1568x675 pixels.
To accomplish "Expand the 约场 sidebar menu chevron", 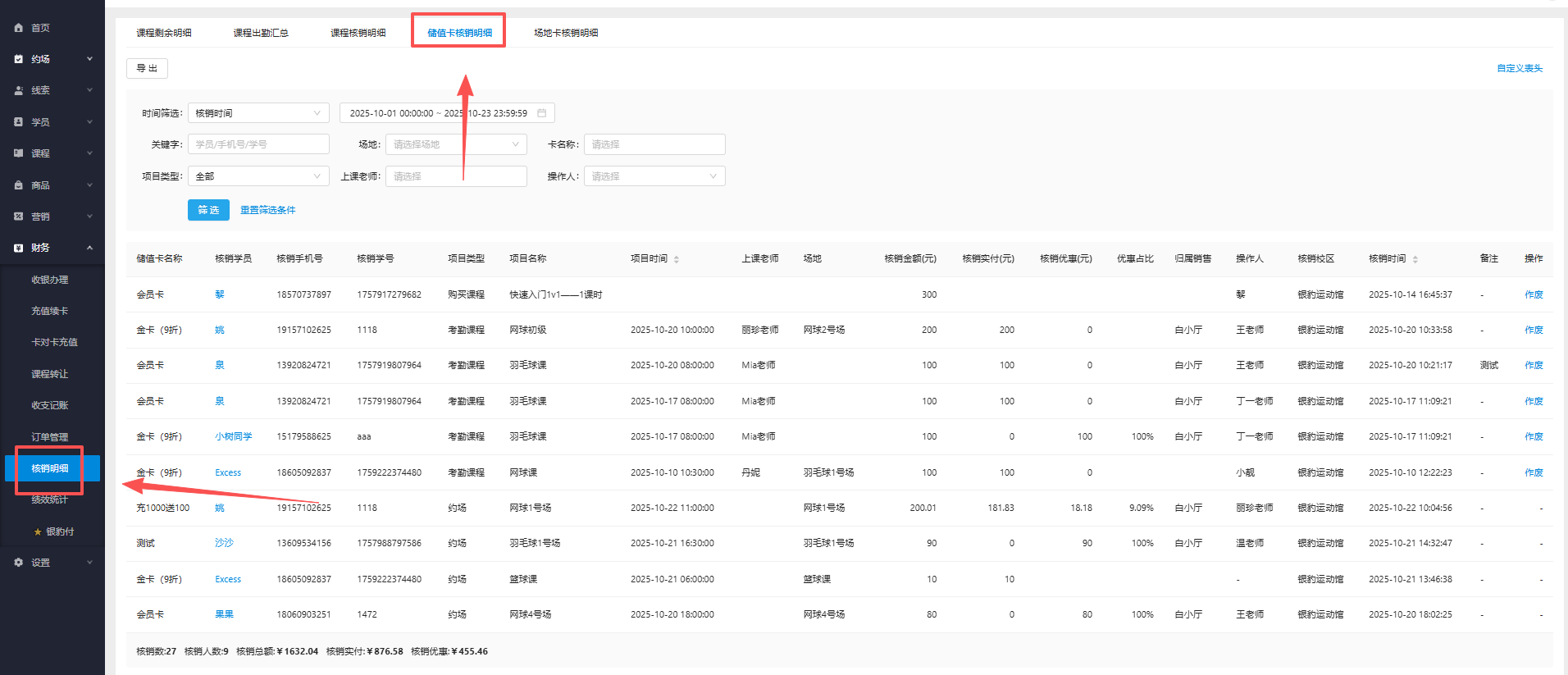I will [89, 59].
